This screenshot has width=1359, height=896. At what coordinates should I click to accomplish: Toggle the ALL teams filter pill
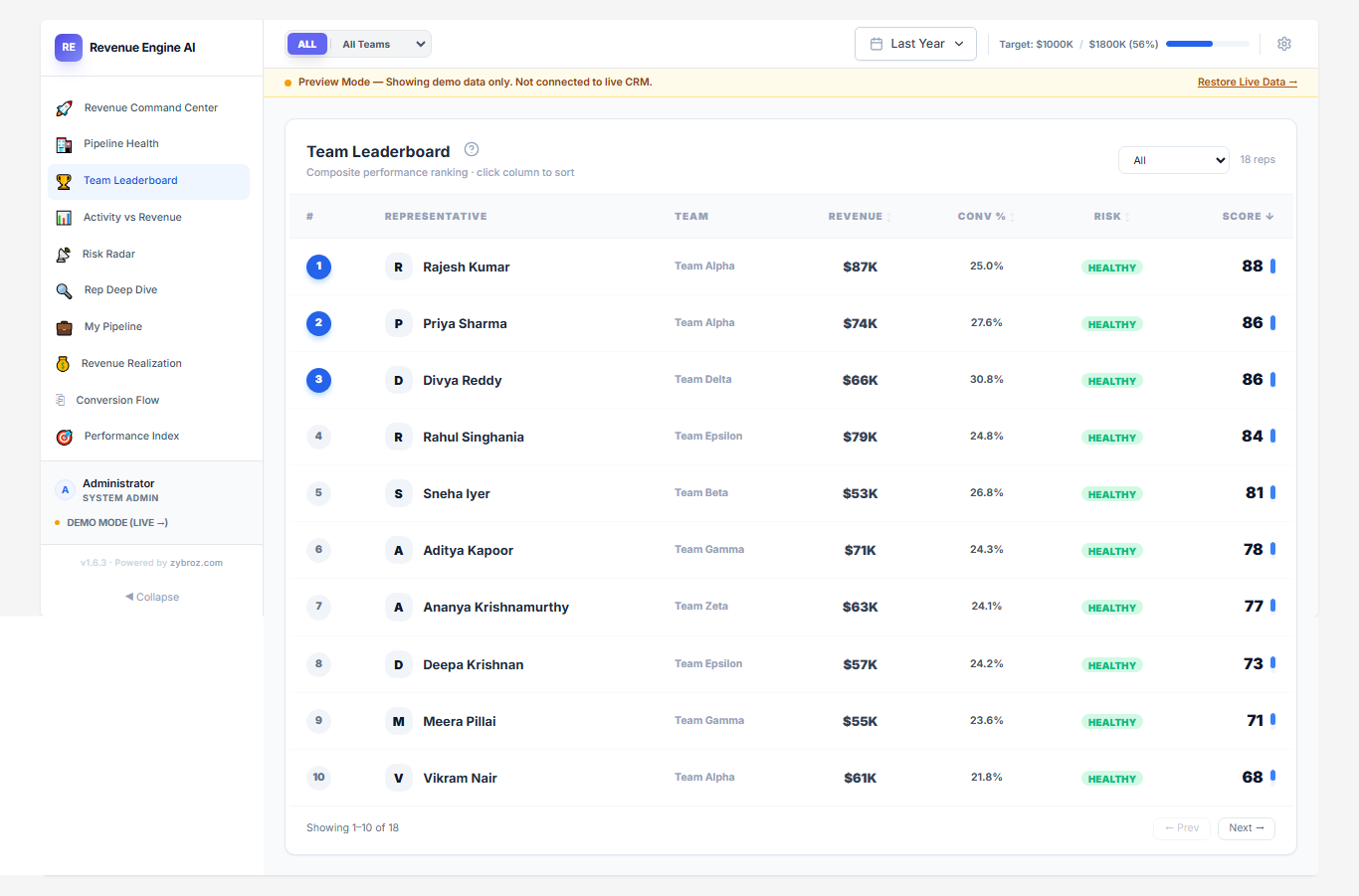[x=307, y=44]
